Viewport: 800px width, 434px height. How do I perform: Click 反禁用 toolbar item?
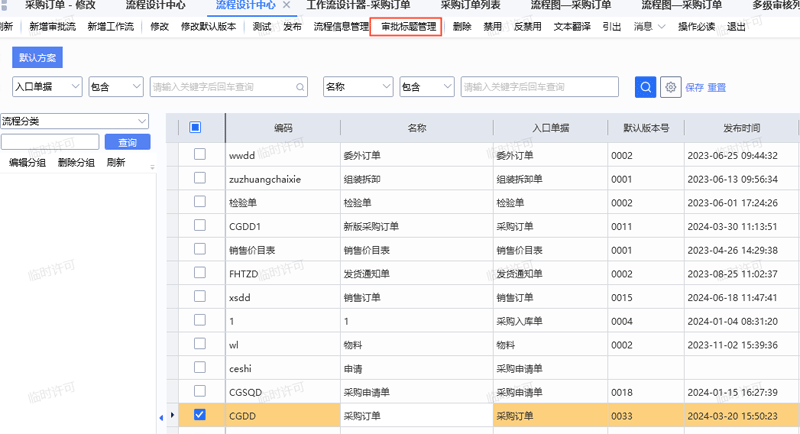pos(528,27)
